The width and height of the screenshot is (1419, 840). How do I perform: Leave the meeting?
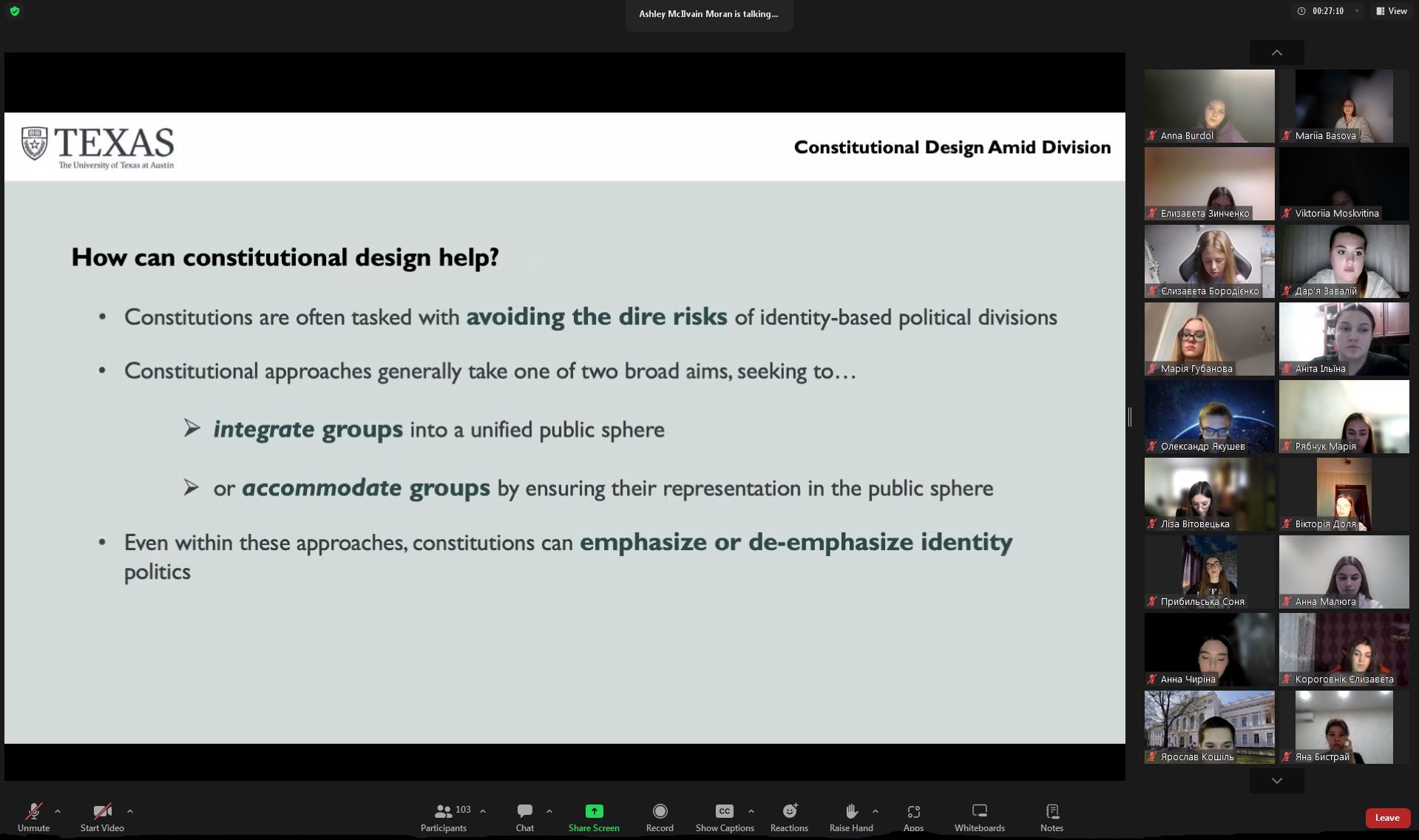[1386, 817]
